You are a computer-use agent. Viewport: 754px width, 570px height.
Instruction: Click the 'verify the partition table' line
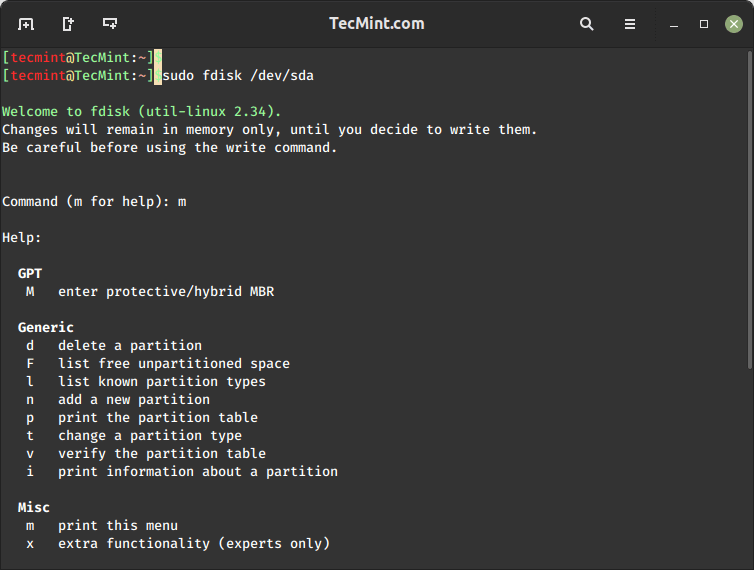(162, 453)
